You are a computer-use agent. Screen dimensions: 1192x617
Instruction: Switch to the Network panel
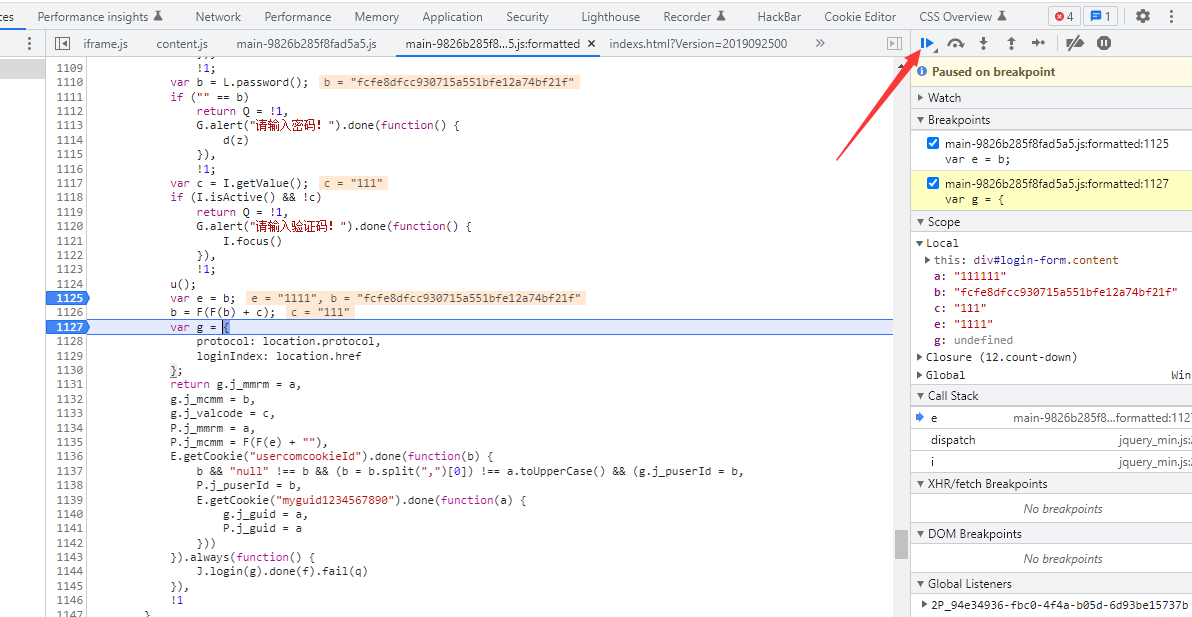tap(218, 16)
